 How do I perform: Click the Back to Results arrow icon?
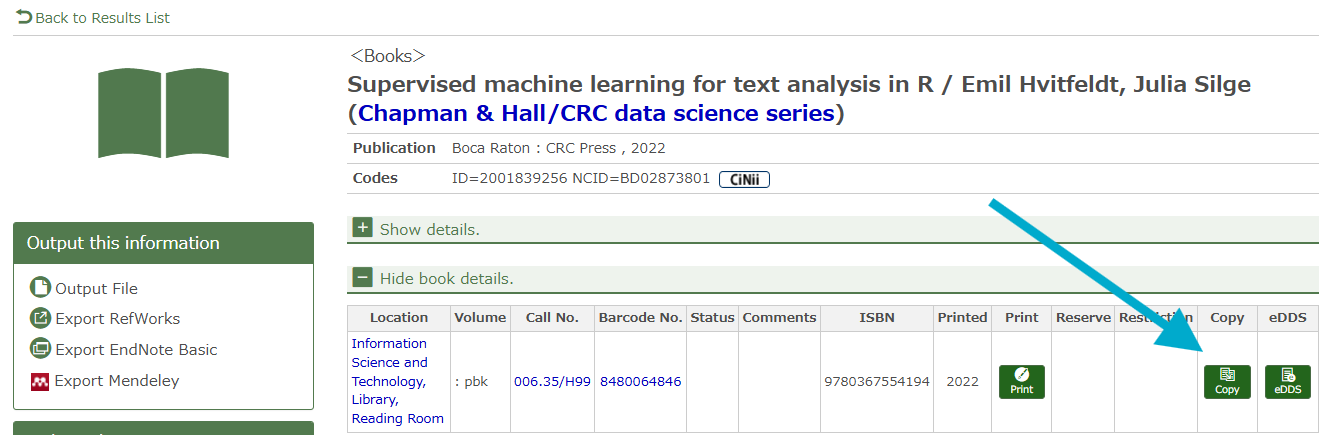point(24,17)
